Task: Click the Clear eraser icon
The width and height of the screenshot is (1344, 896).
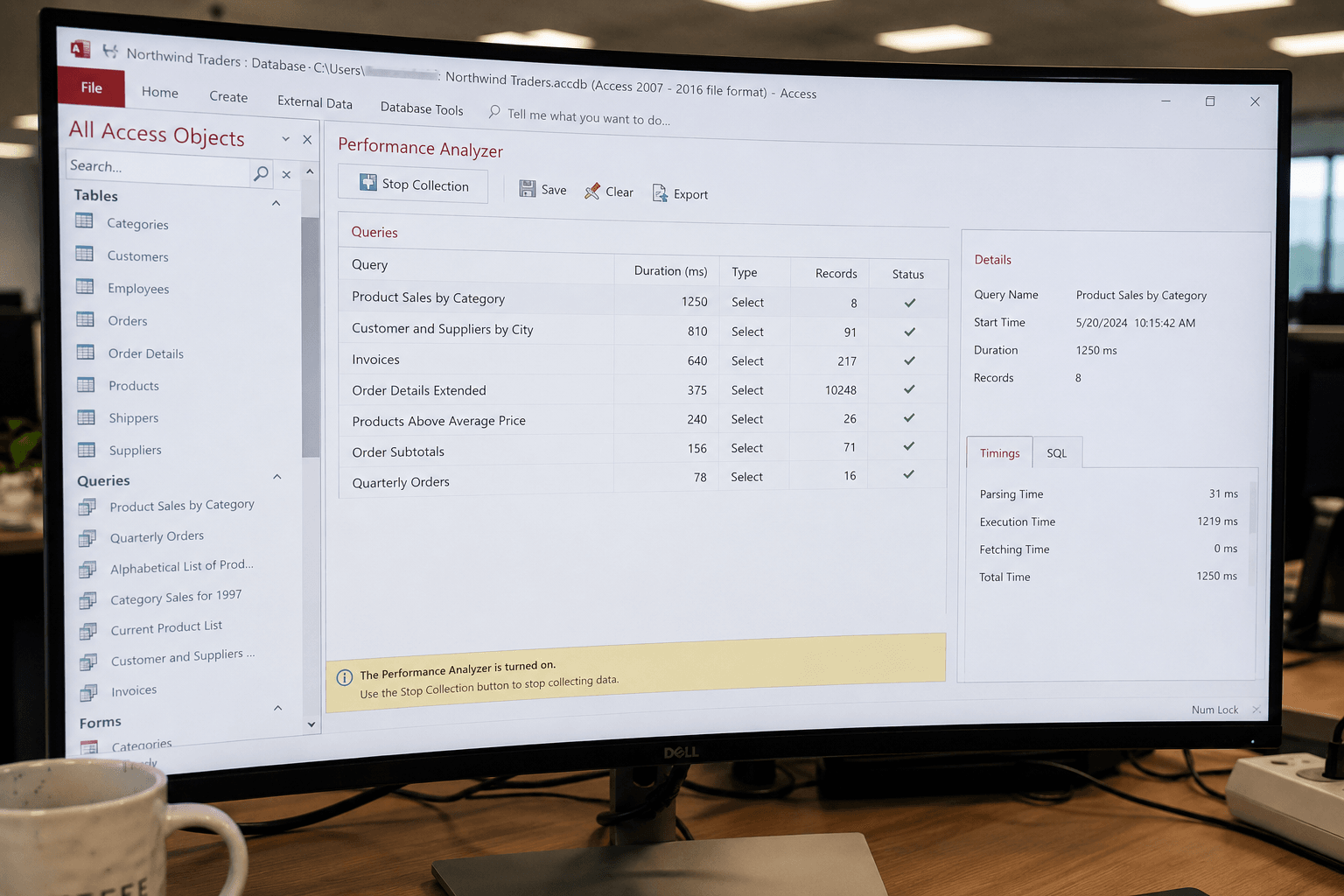Action: point(592,191)
